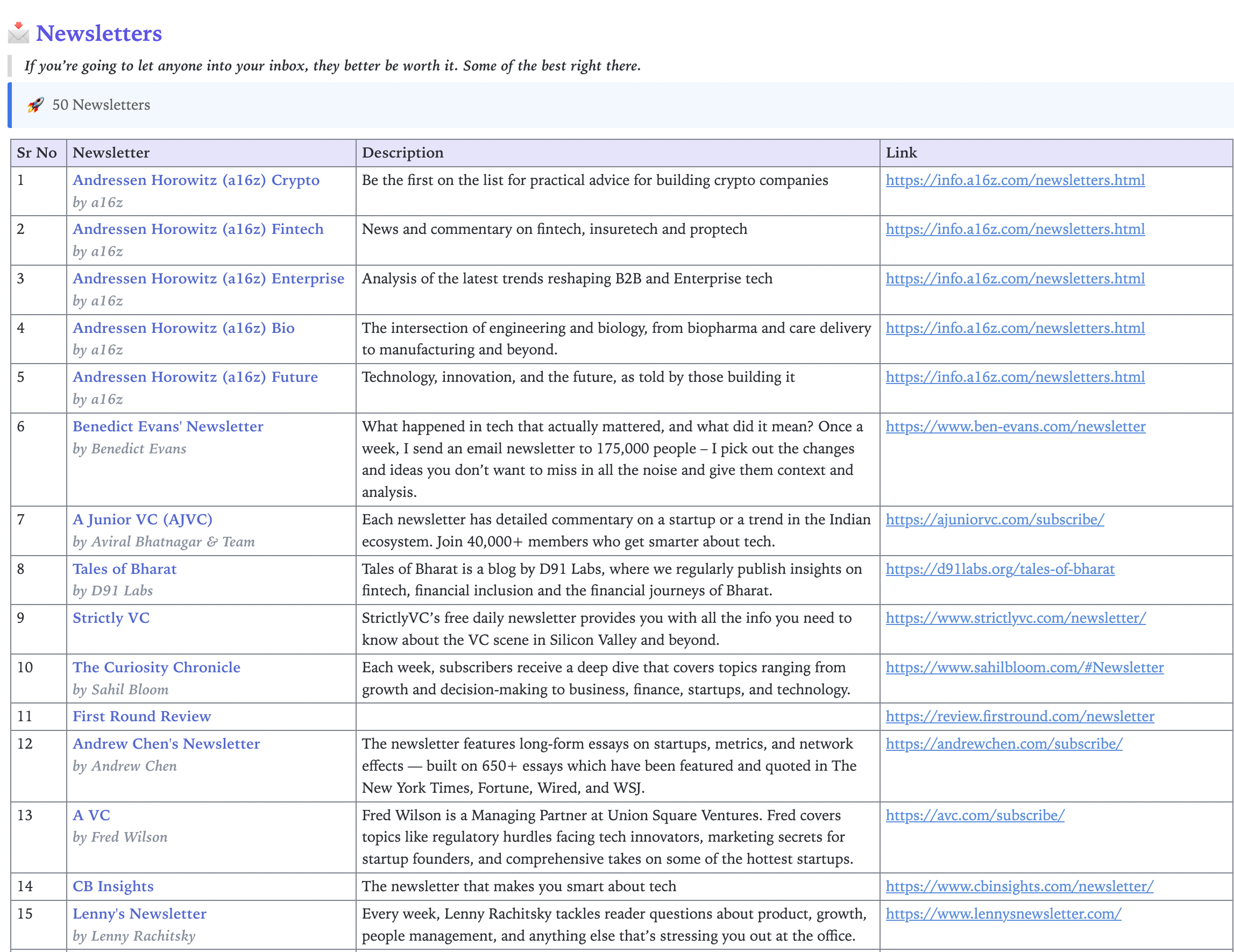Open Andressen Horowitz (a16z) Enterprise newsletter
Viewport: 1234px width, 952px height.
point(209,279)
